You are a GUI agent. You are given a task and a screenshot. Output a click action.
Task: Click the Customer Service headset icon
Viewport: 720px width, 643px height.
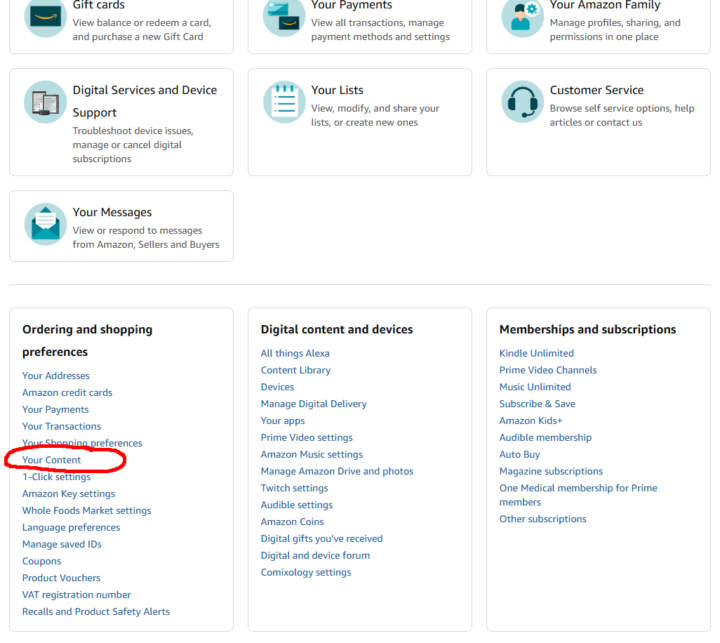pyautogui.click(x=521, y=101)
